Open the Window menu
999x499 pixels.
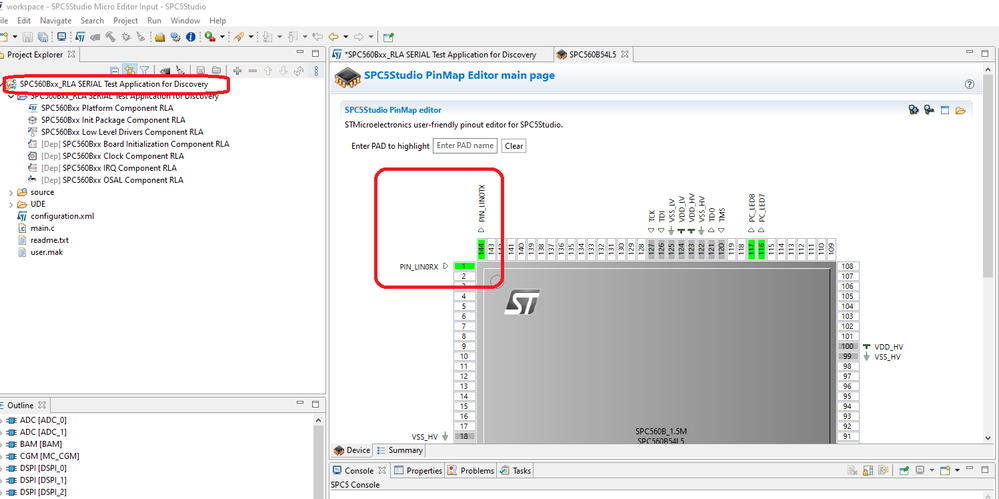click(185, 20)
